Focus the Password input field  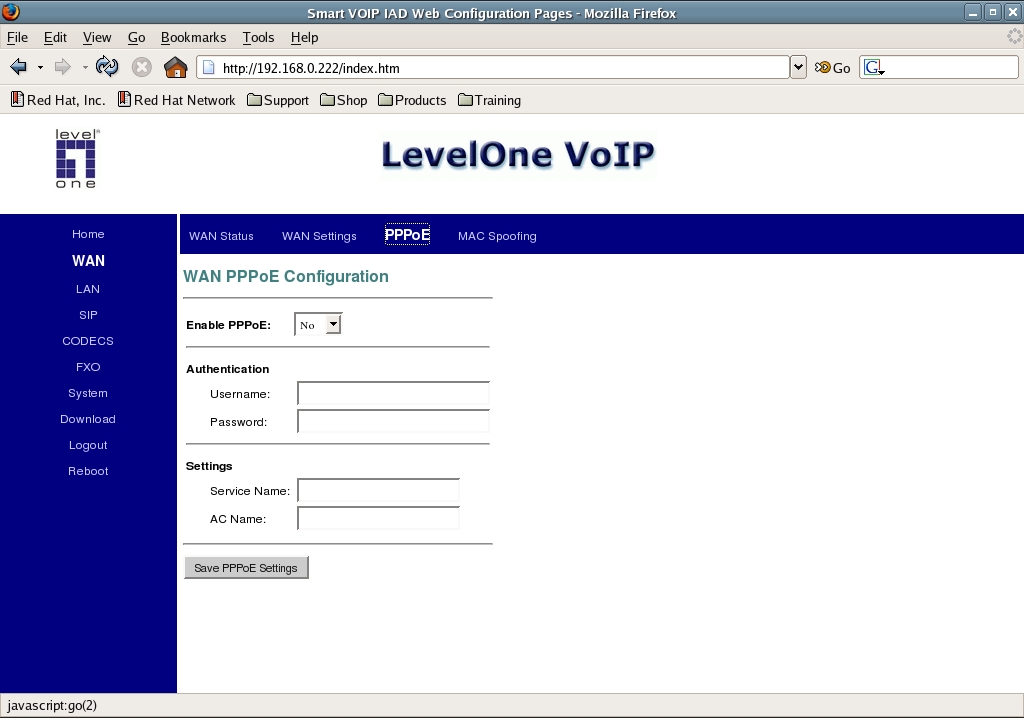coord(393,421)
